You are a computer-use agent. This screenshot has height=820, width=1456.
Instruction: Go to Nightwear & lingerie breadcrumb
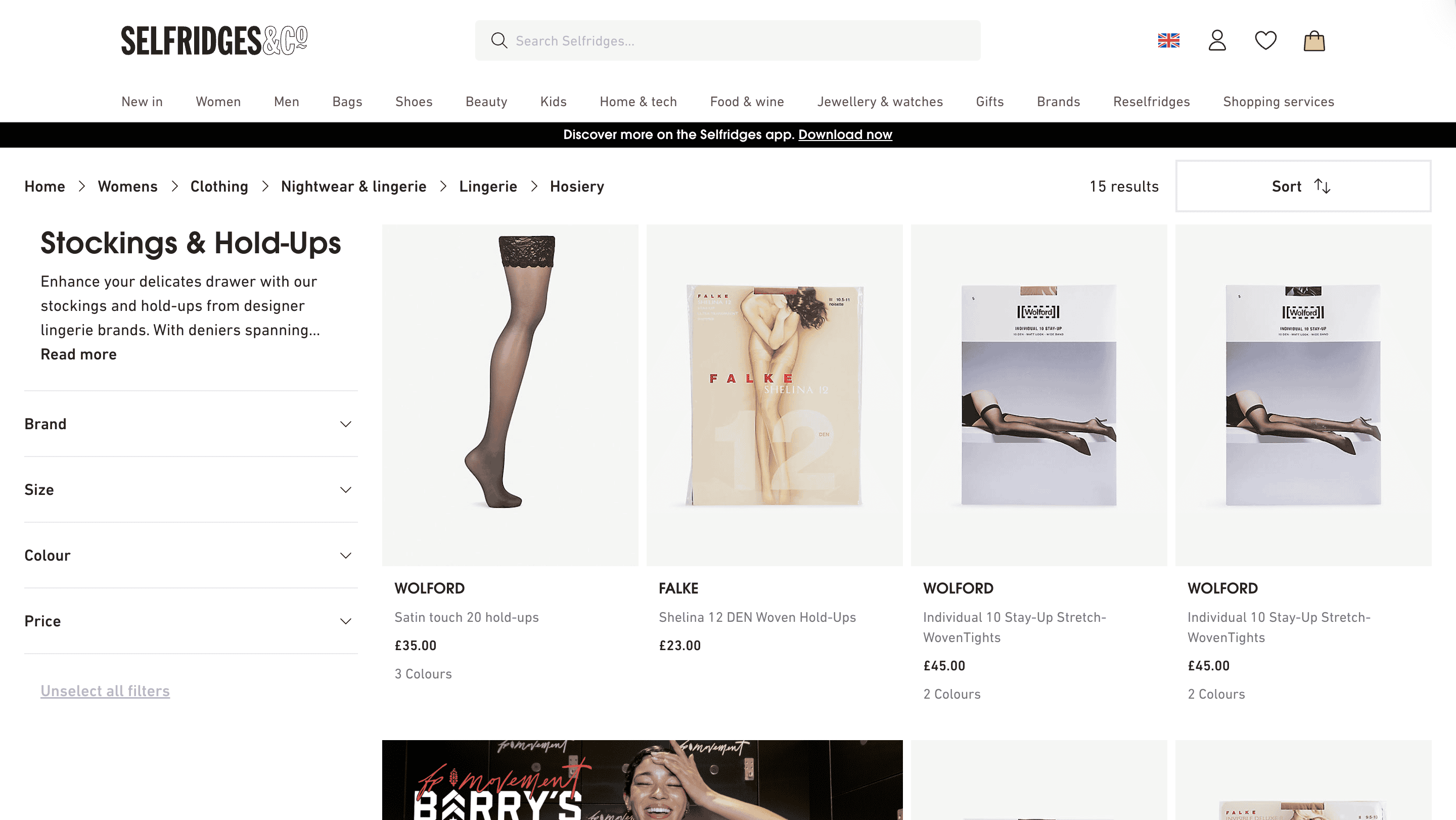click(353, 187)
